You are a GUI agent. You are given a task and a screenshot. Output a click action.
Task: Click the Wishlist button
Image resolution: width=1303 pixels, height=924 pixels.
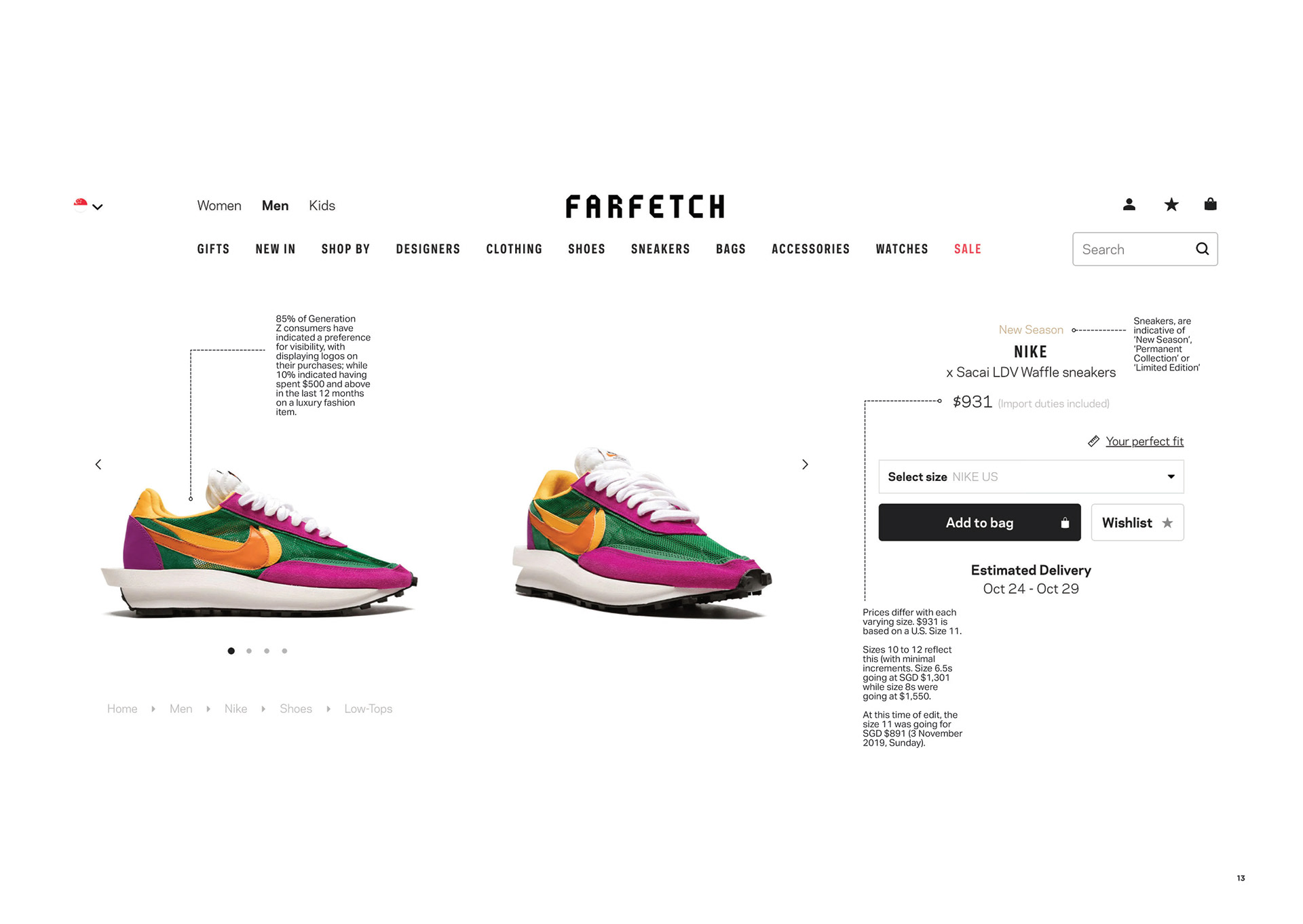[1137, 522]
